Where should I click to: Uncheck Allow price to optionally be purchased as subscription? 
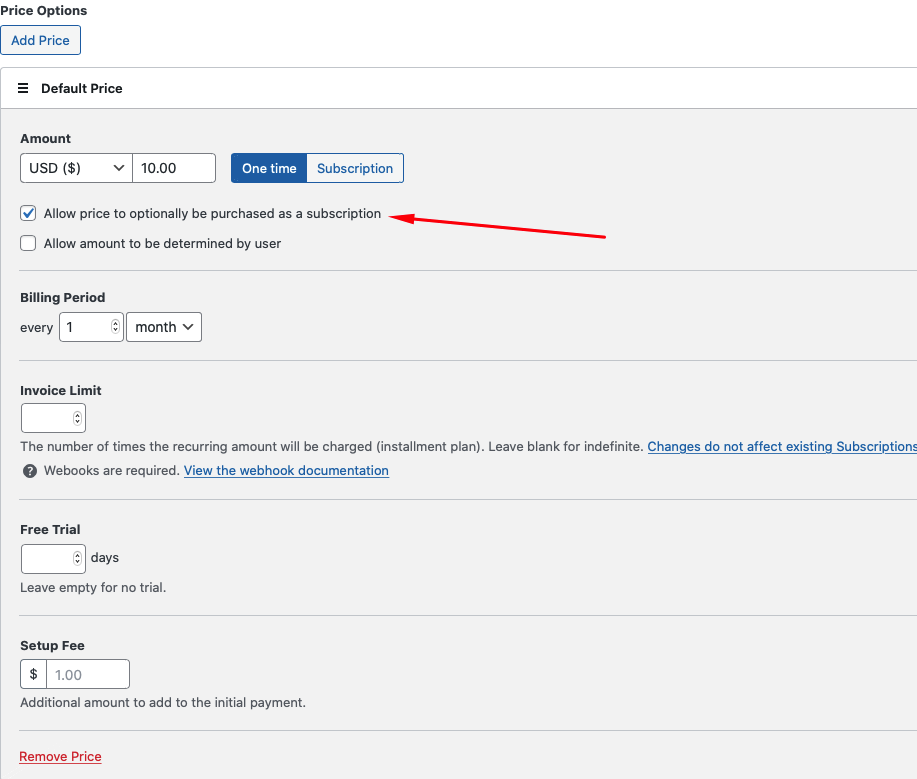coord(28,213)
